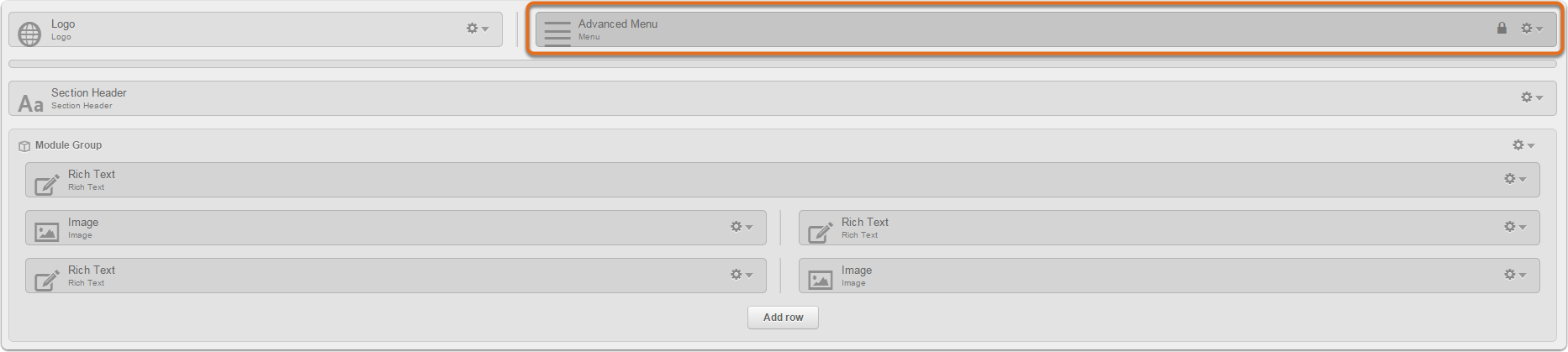This screenshot has height=352, width=1568.
Task: Open the Module Group gear dropdown
Action: 1523,145
